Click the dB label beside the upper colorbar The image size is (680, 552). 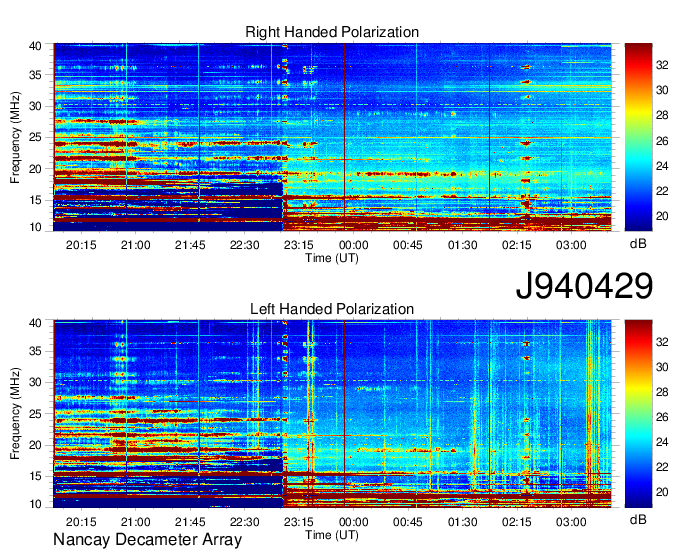pos(638,244)
